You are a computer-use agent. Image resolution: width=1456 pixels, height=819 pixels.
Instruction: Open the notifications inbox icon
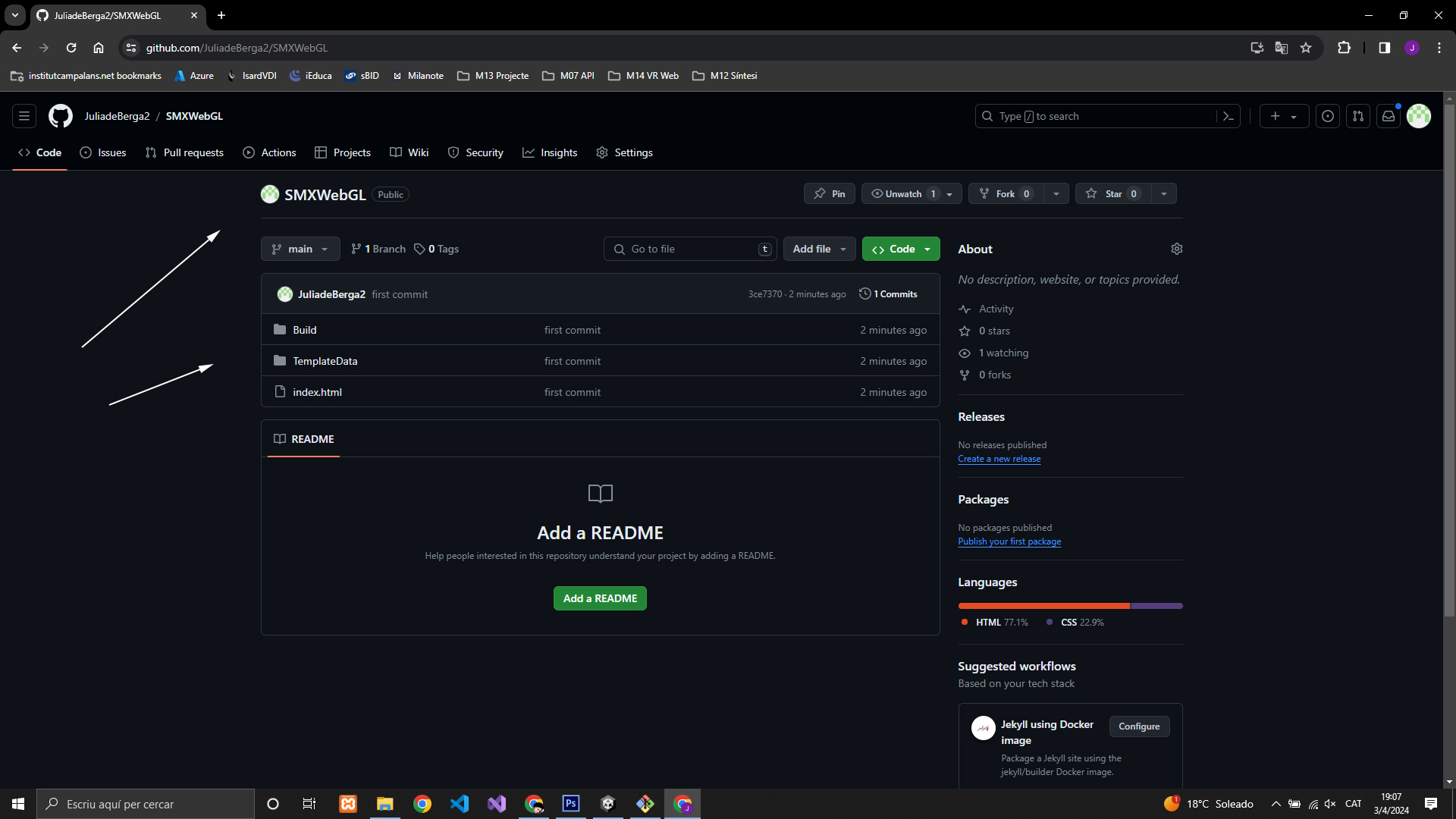point(1389,116)
